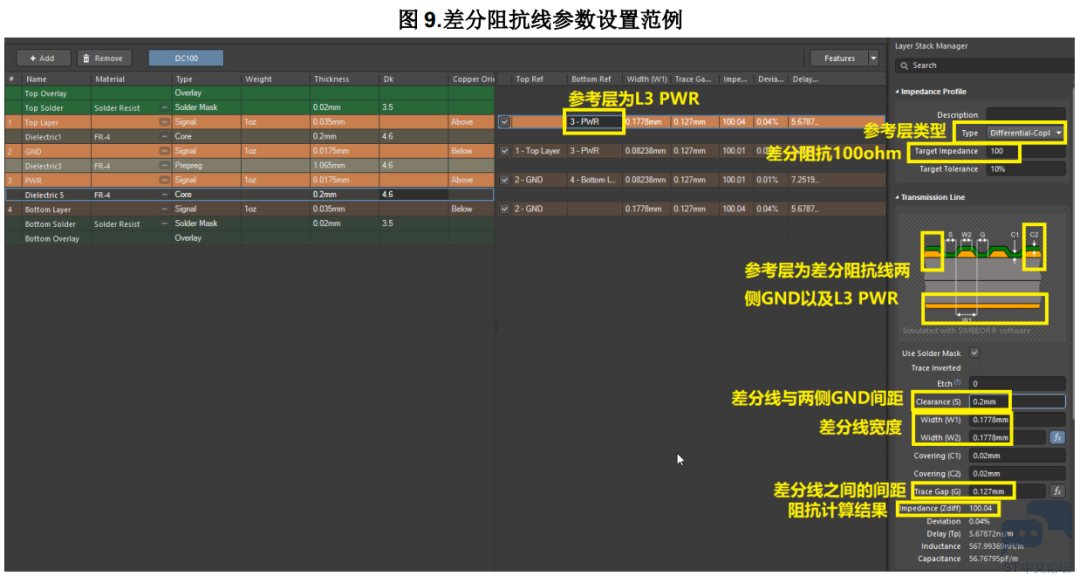Select the GND layer name cell
The width and height of the screenshot is (1080, 583).
(x=33, y=152)
